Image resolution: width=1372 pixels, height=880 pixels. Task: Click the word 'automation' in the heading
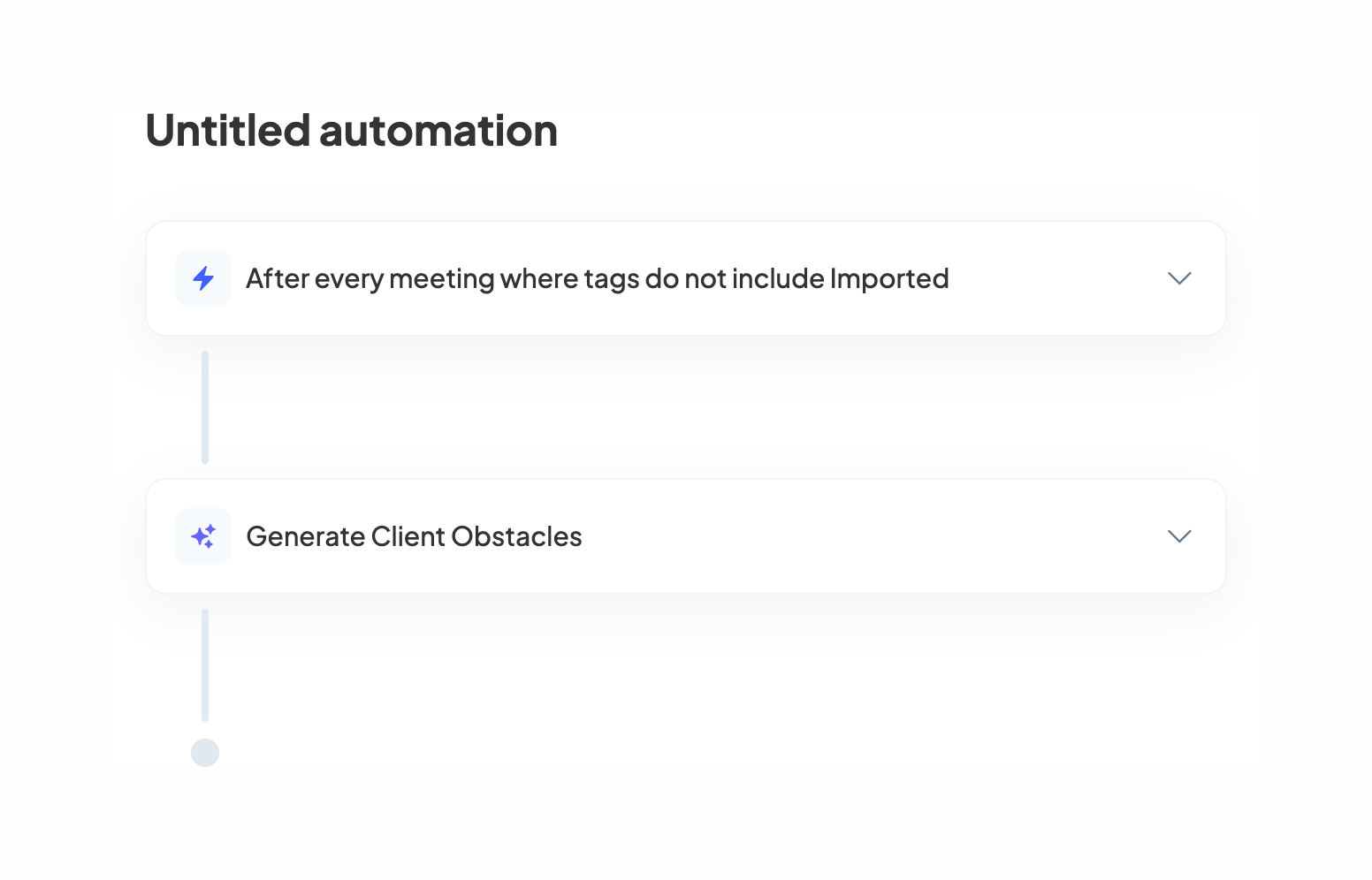click(x=438, y=131)
